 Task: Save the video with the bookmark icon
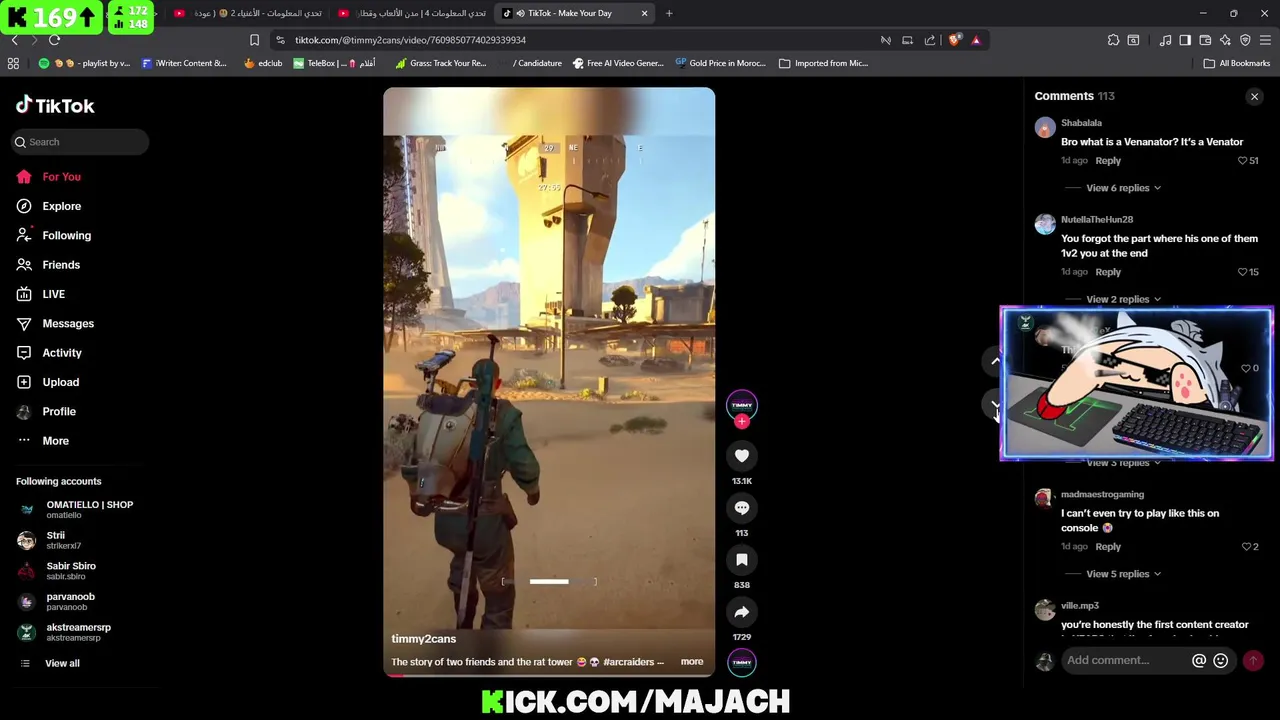742,560
